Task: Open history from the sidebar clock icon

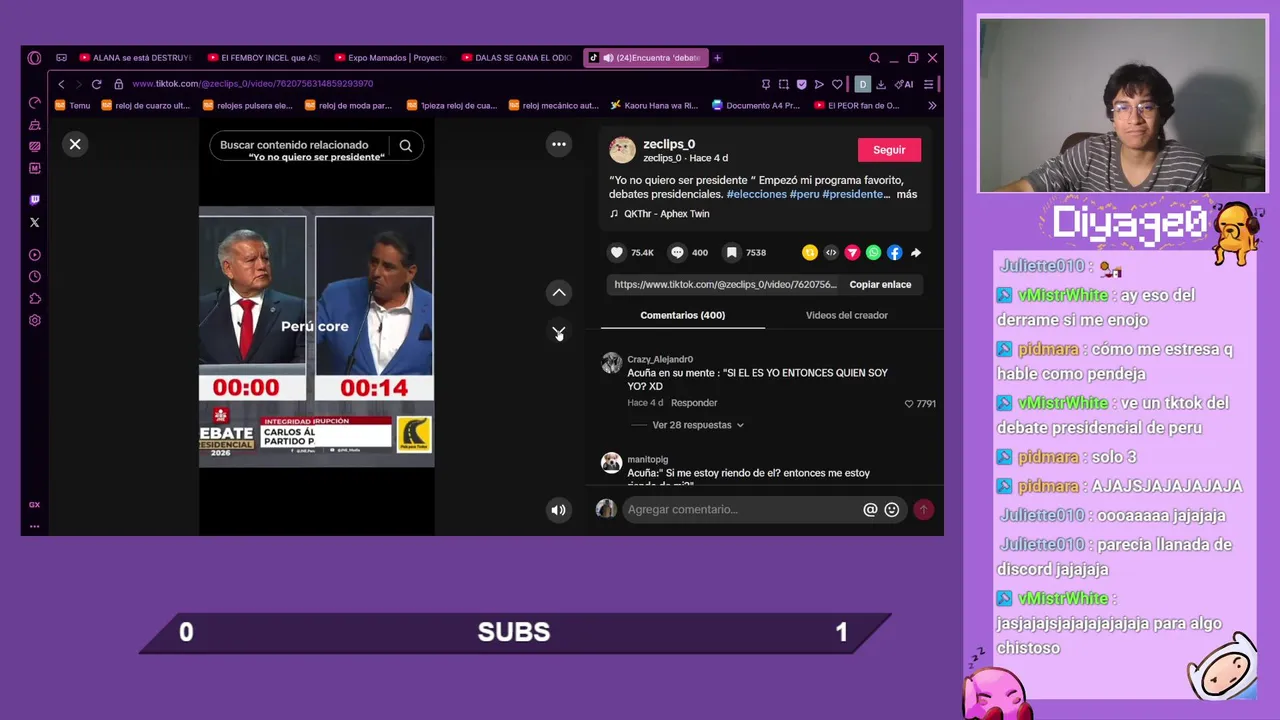Action: 35,277
